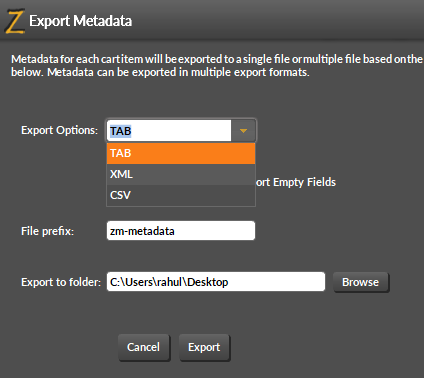Click the selected TAB text in combo box

pyautogui.click(x=121, y=131)
